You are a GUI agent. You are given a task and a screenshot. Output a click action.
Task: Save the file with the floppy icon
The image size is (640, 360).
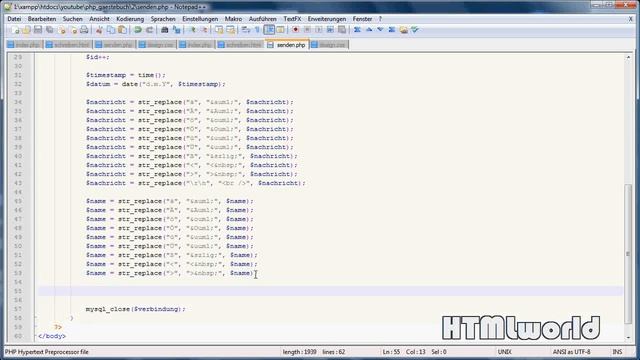pos(38,30)
